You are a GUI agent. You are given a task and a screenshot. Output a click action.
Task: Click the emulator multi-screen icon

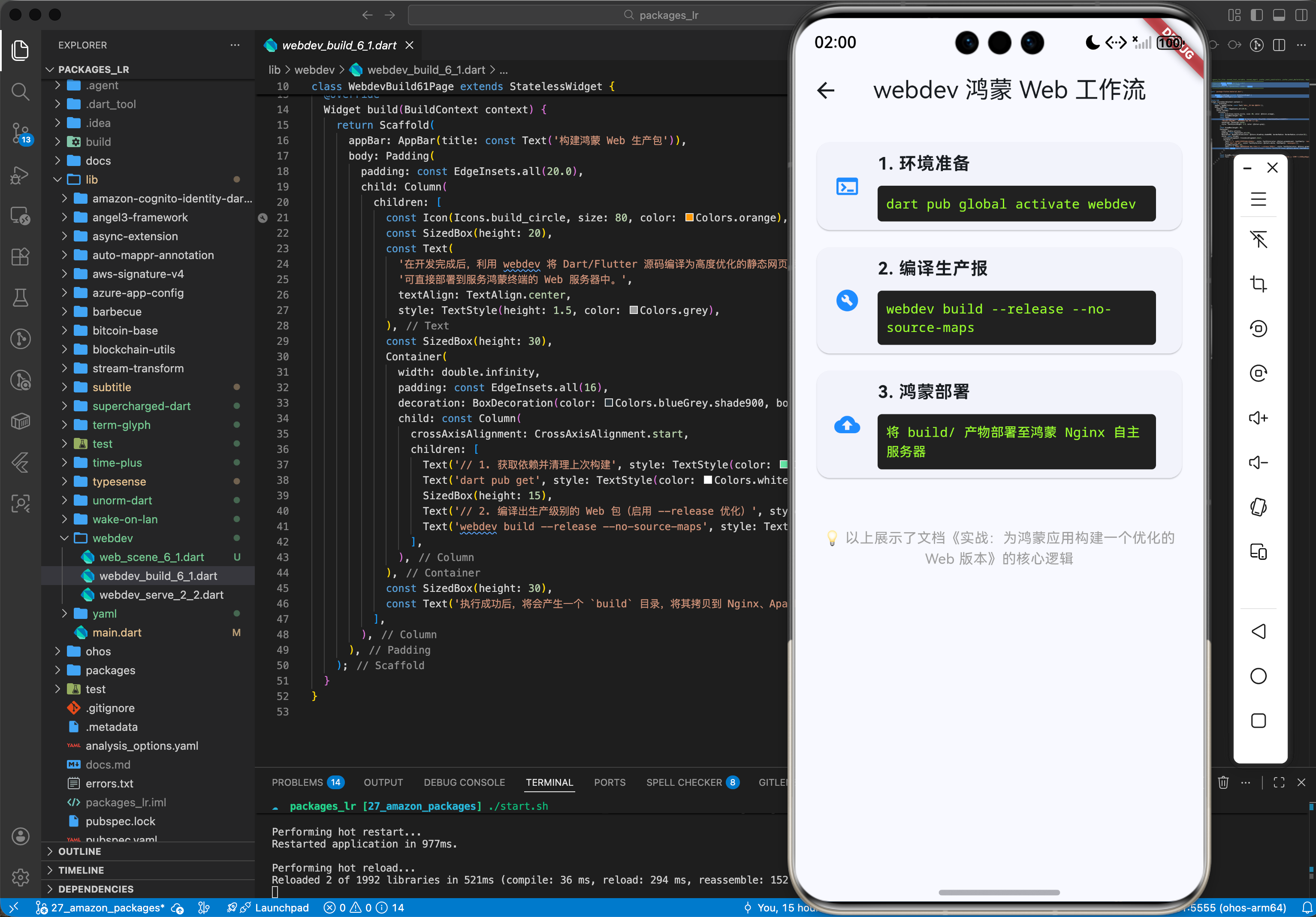click(x=1258, y=552)
